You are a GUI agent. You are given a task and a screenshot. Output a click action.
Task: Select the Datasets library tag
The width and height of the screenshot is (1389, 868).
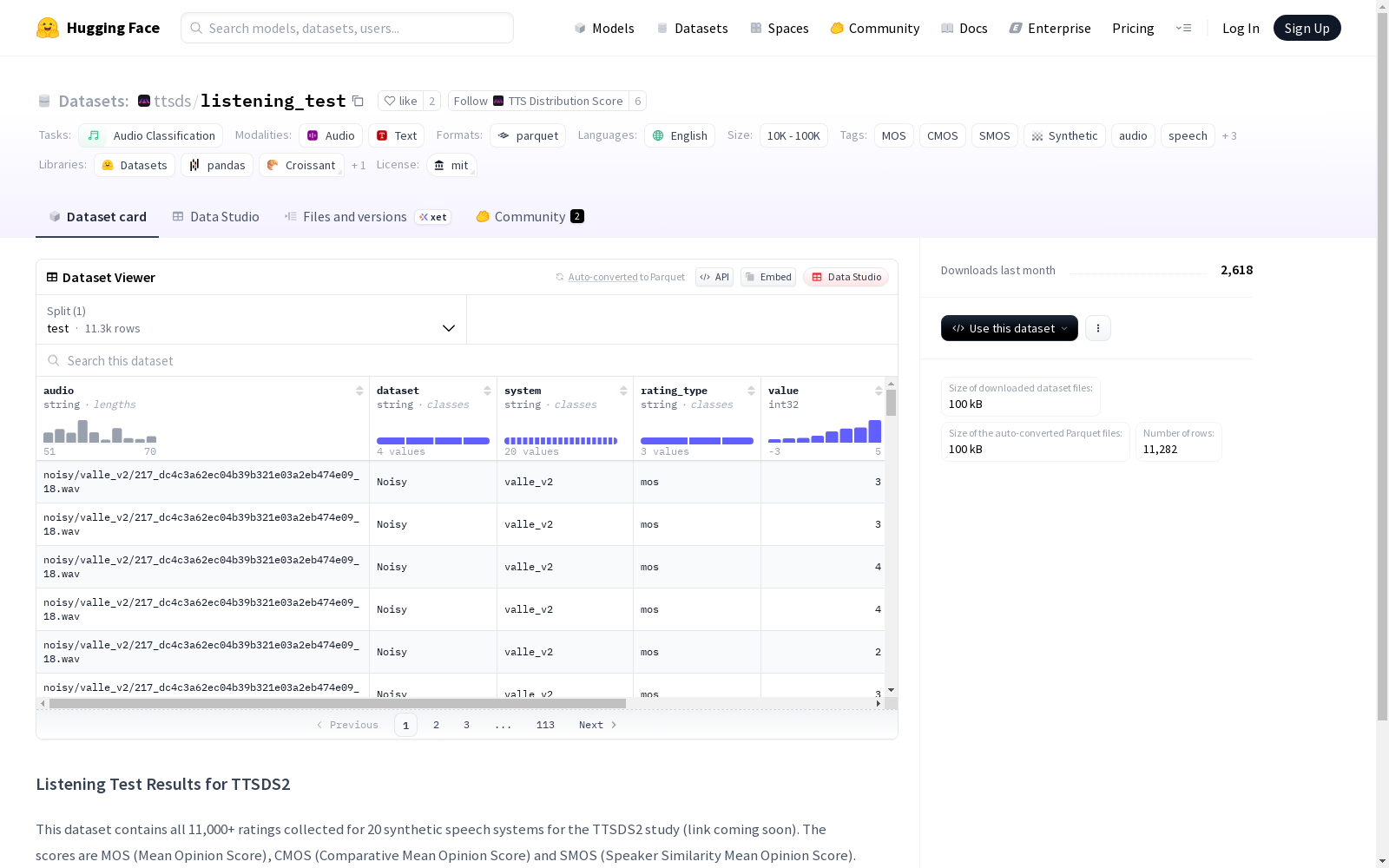[135, 165]
